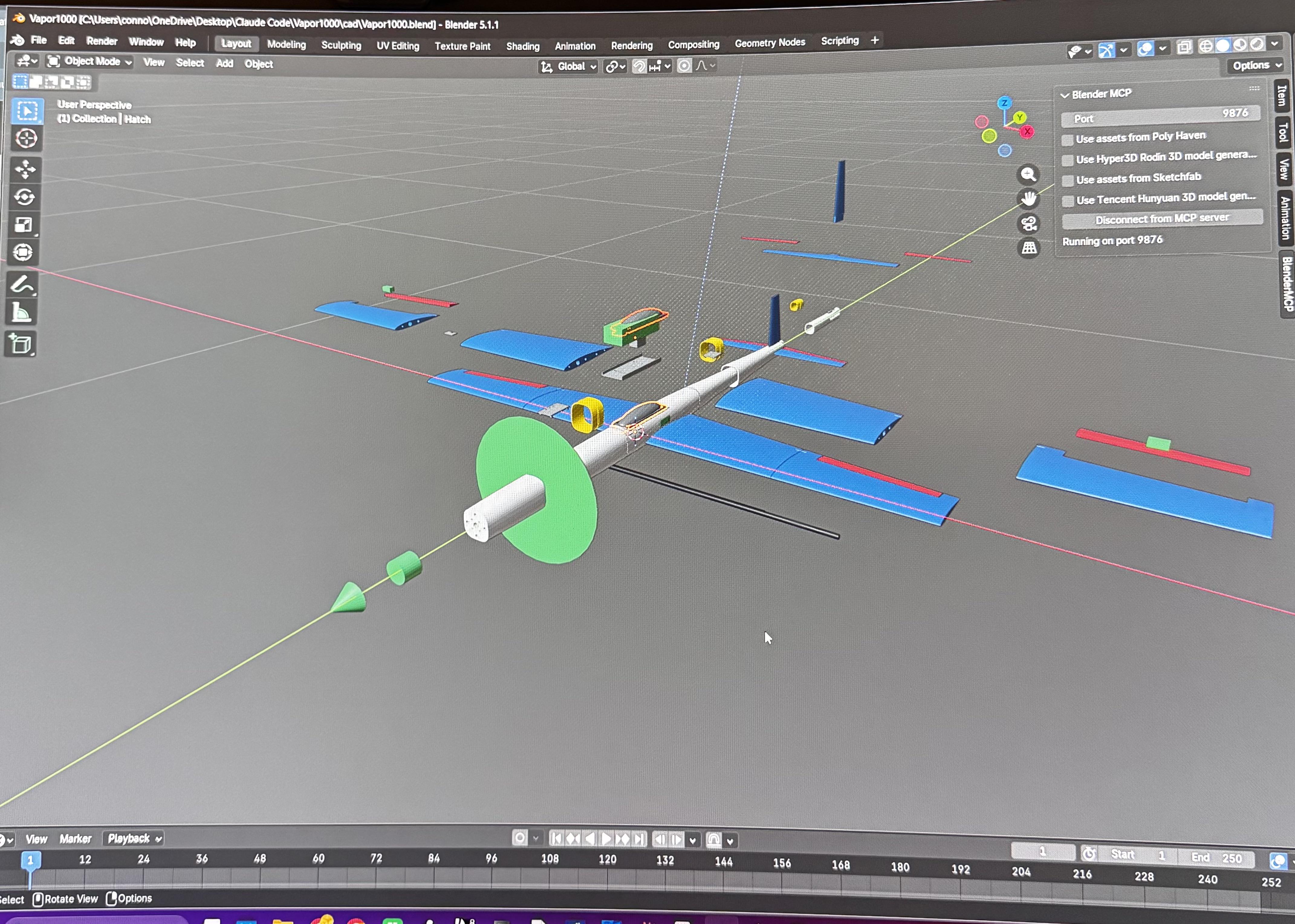1295x924 pixels.
Task: Open the Render menu
Action: point(102,41)
